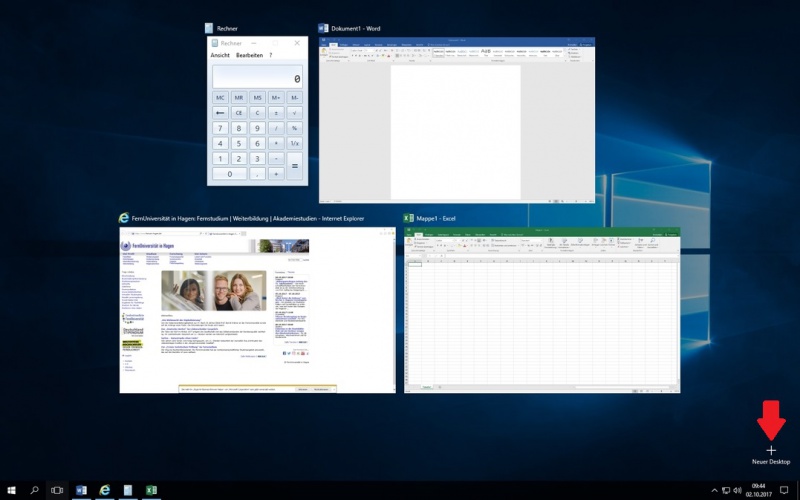
Task: Click digit 8 in Rechner
Action: (x=239, y=128)
